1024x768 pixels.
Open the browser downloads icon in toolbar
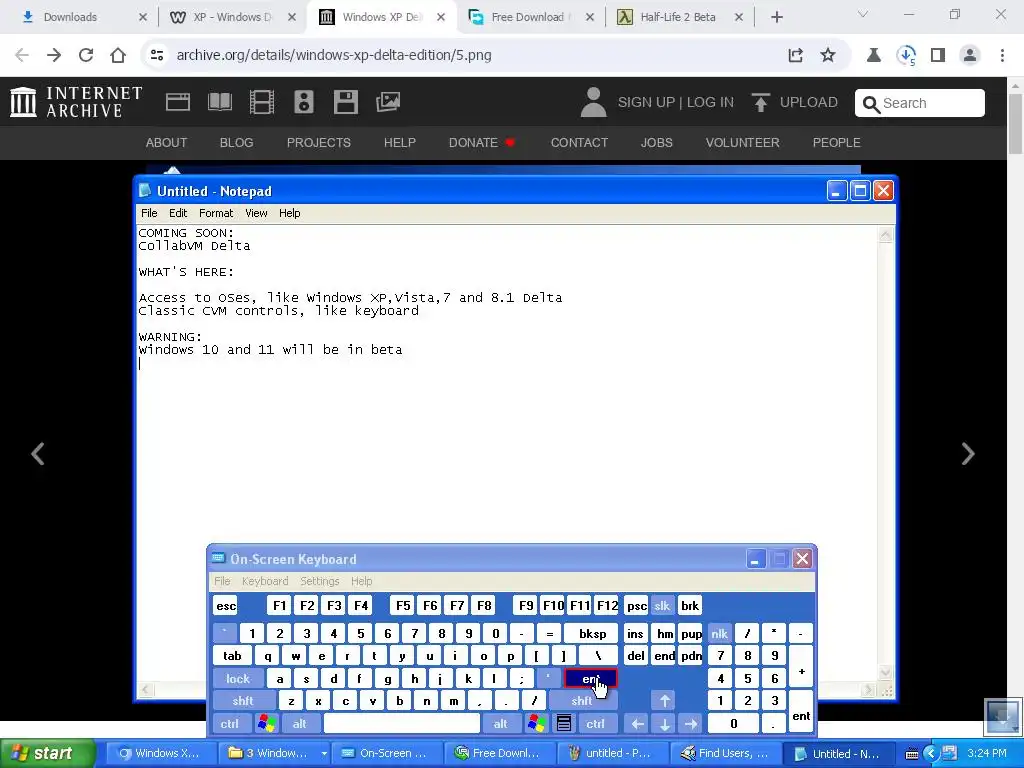[906, 55]
